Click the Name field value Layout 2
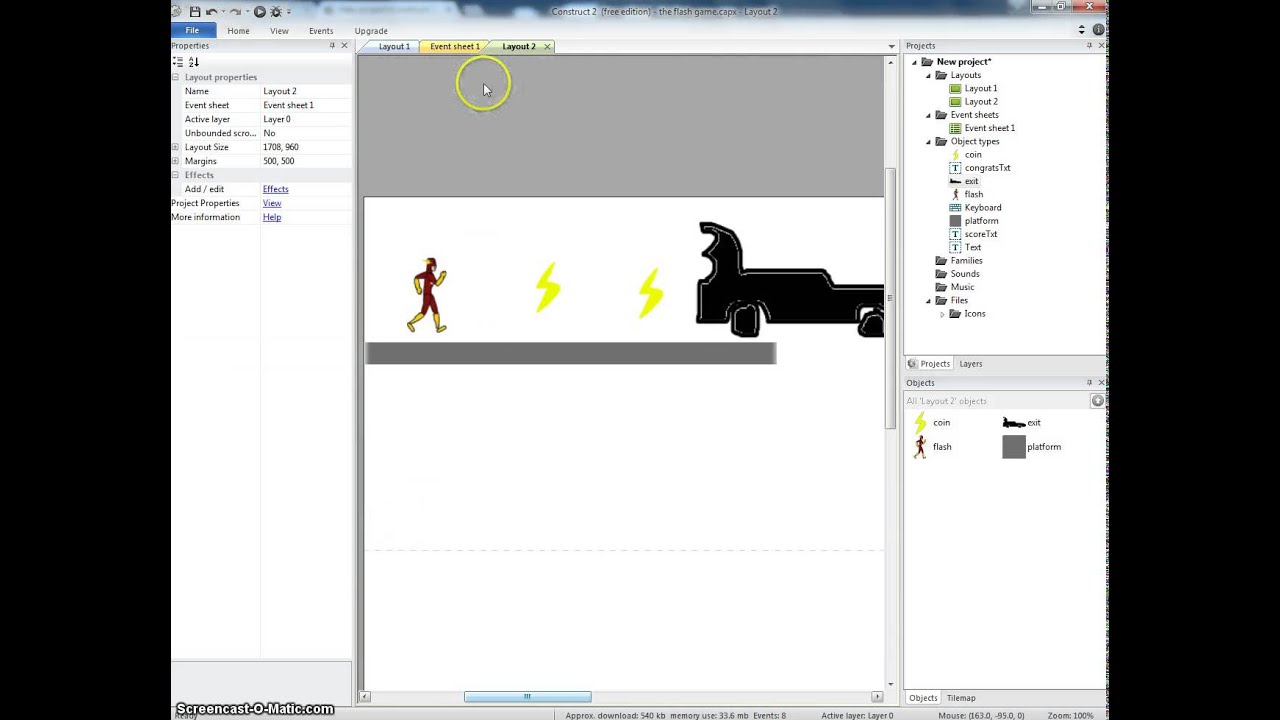 [x=306, y=91]
